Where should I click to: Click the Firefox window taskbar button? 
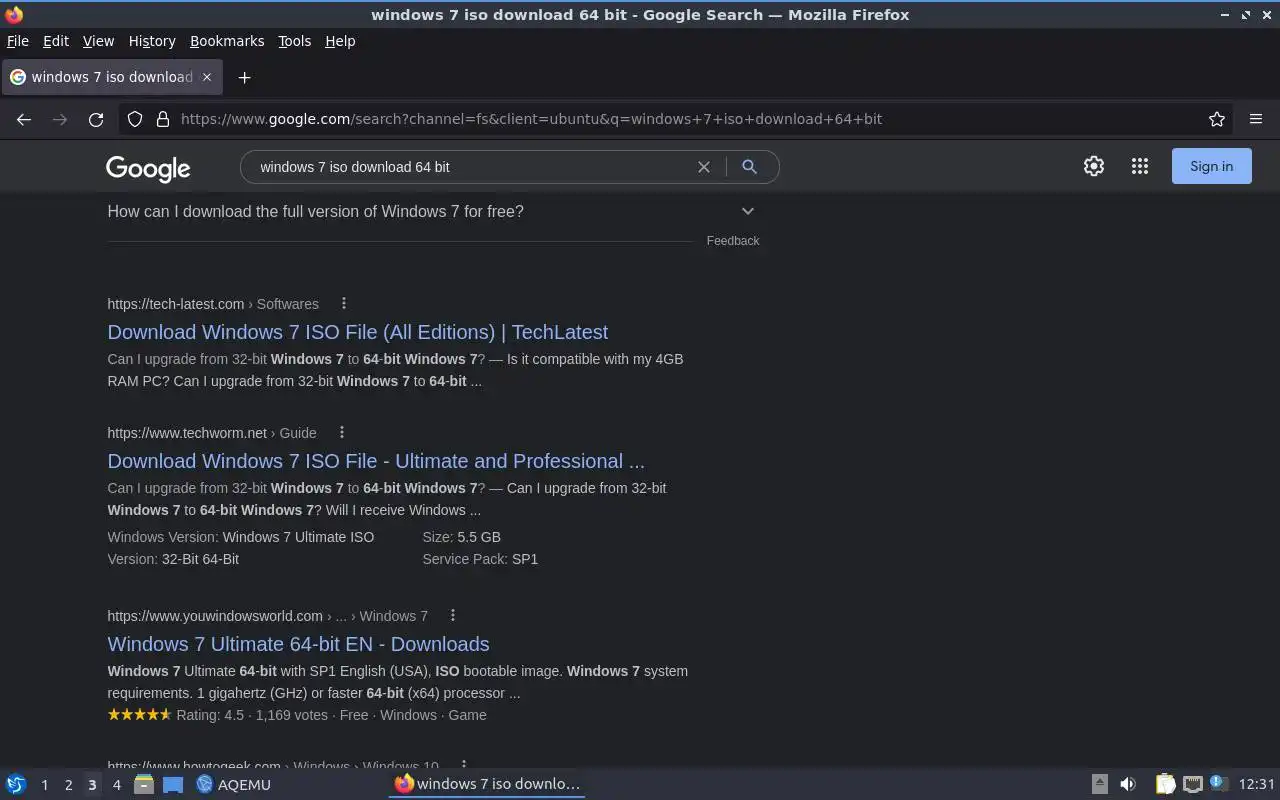tap(487, 784)
